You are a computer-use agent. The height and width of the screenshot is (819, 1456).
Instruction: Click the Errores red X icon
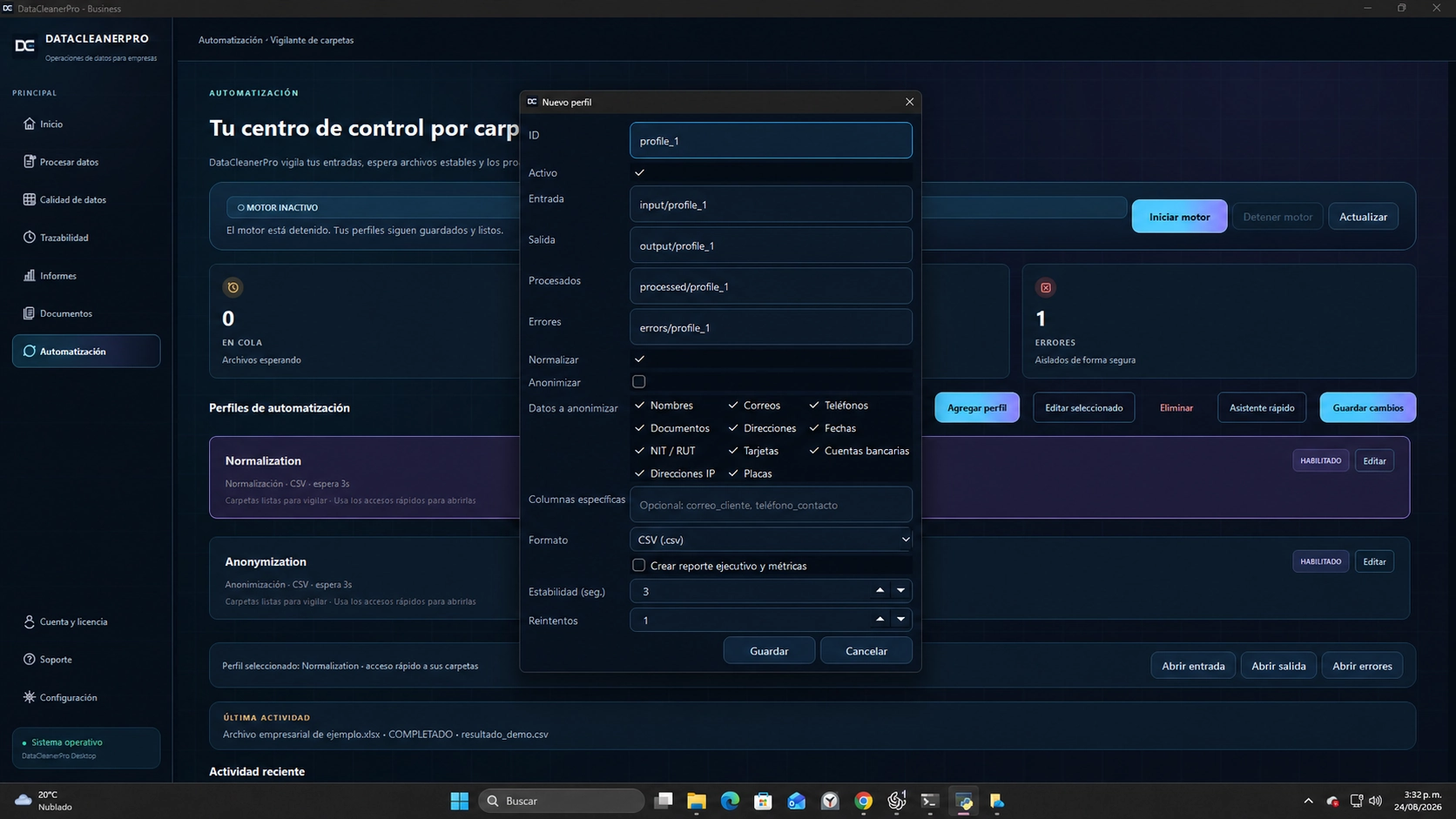(x=1046, y=287)
